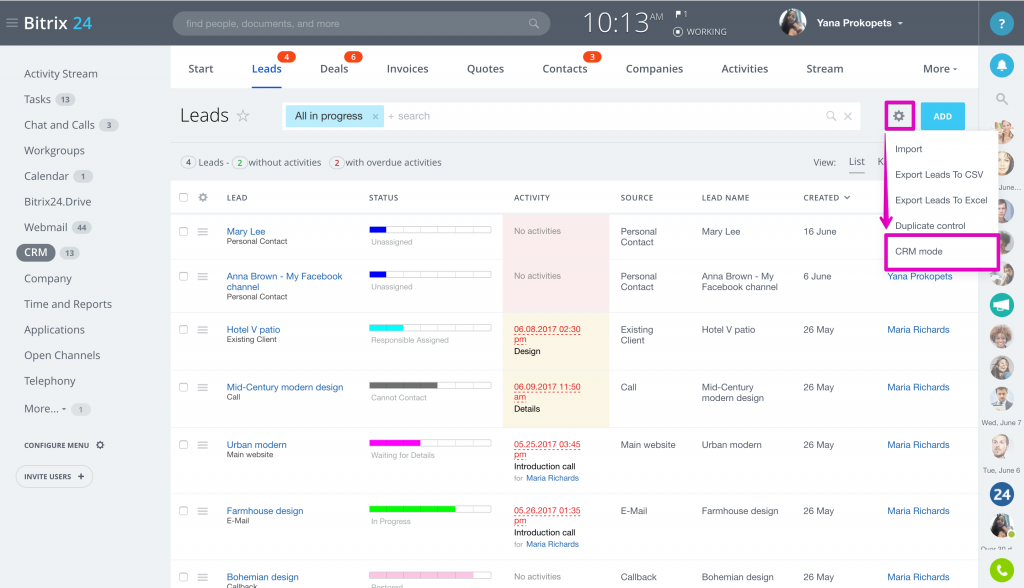Image resolution: width=1024 pixels, height=588 pixels.
Task: Choose Export Leads To CSV
Action: (x=938, y=174)
